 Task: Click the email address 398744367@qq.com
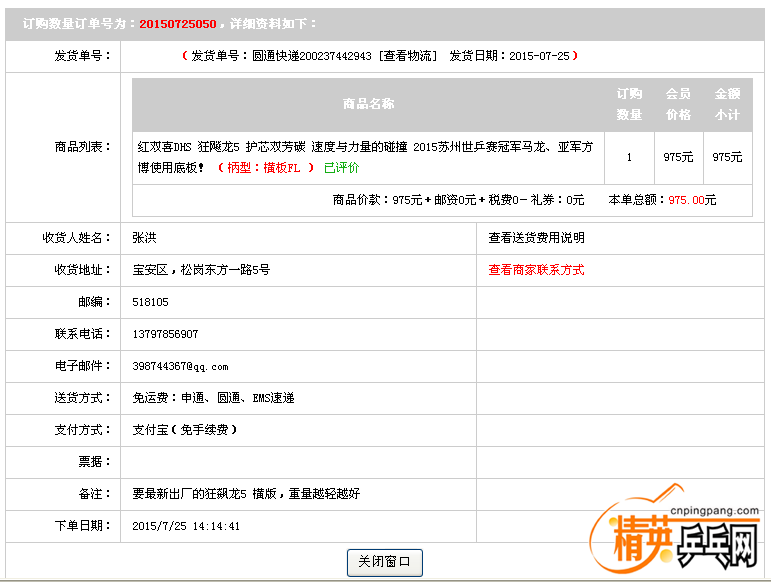[x=180, y=366]
